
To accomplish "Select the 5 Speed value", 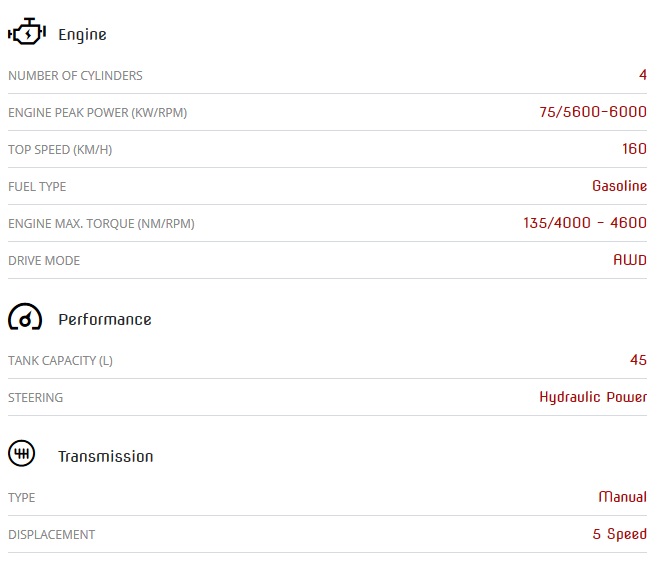I will click(x=620, y=534).
